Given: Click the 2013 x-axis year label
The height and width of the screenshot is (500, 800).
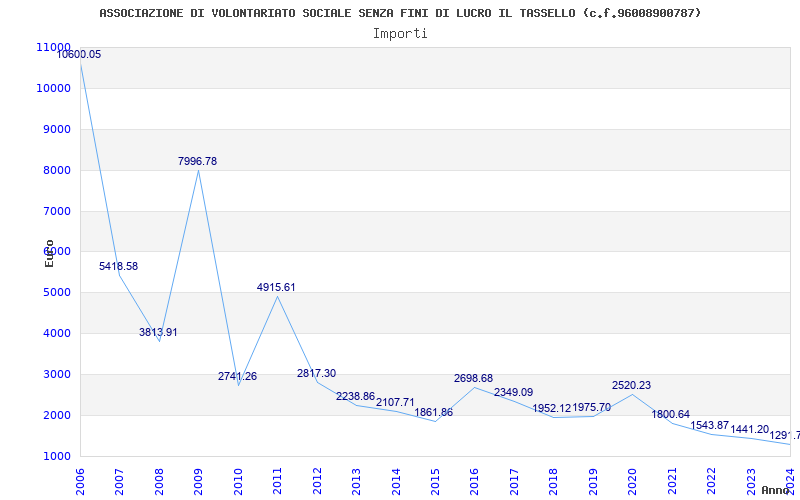Looking at the screenshot, I should [356, 481].
